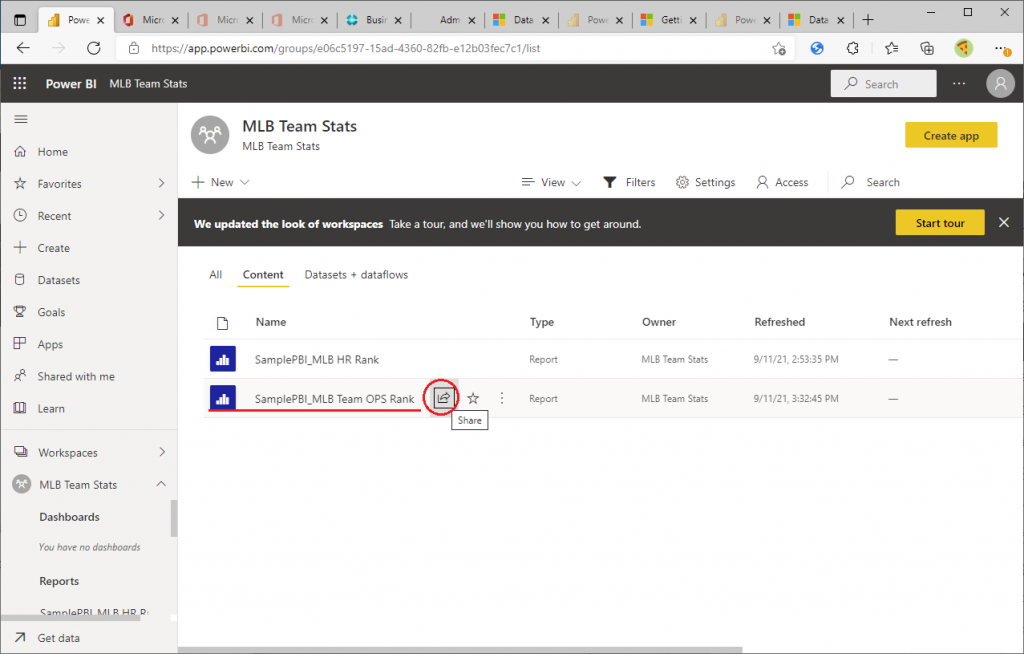Open the SamplePBI_MLB HR Rank report link

[317, 359]
